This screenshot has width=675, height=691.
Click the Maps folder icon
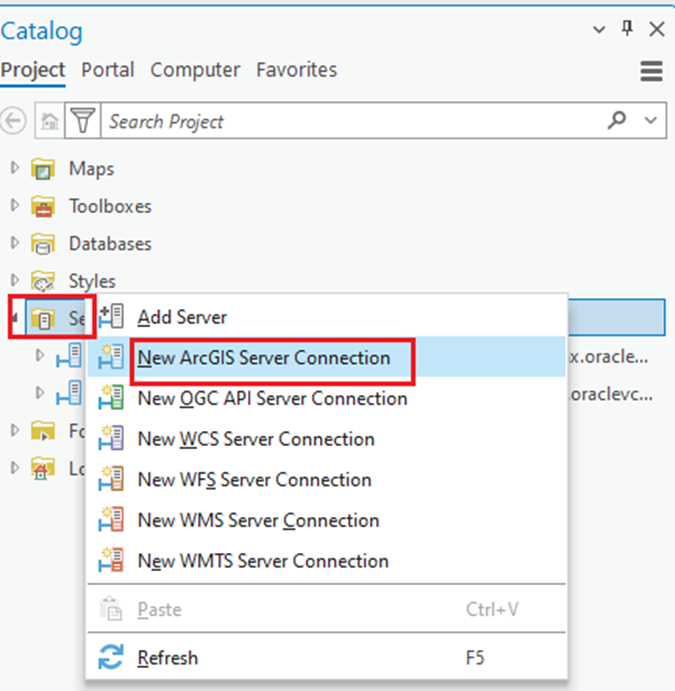tap(43, 169)
